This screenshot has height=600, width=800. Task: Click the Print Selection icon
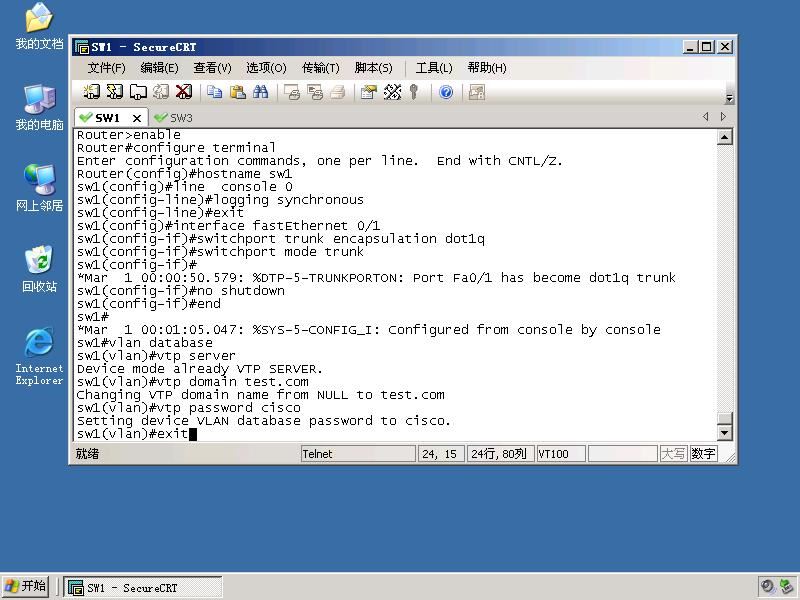click(315, 92)
